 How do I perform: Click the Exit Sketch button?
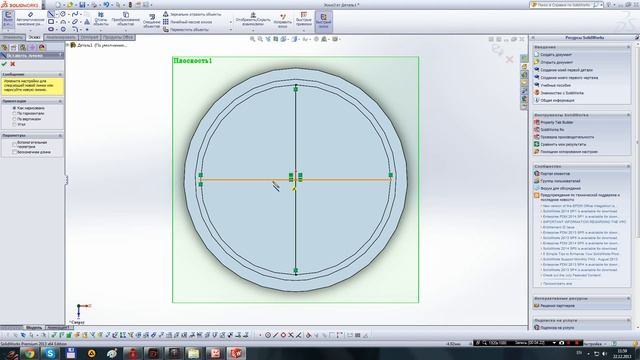pos(8,19)
